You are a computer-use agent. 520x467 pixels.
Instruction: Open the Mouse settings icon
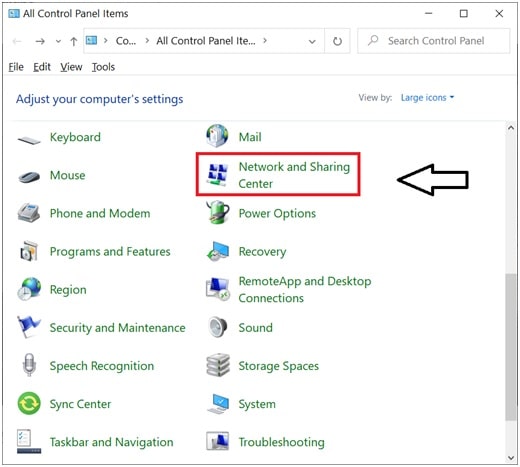point(29,176)
